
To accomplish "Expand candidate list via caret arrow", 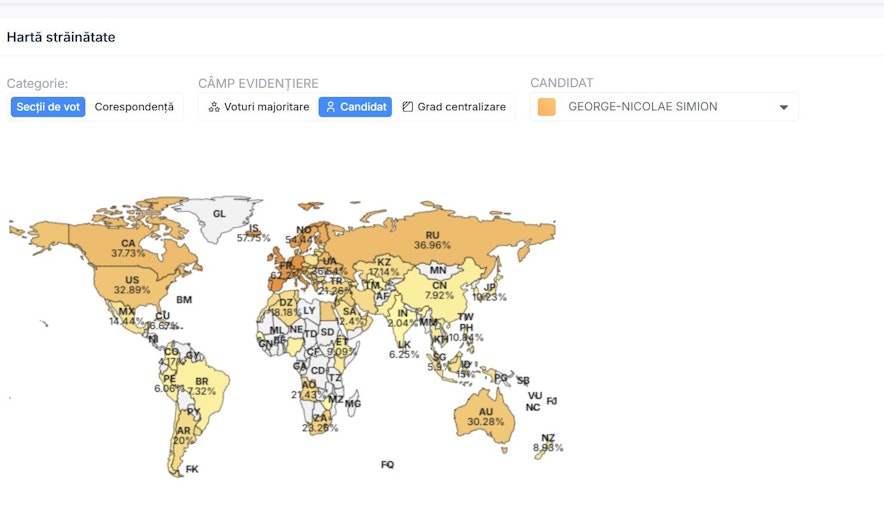I will tap(784, 107).
